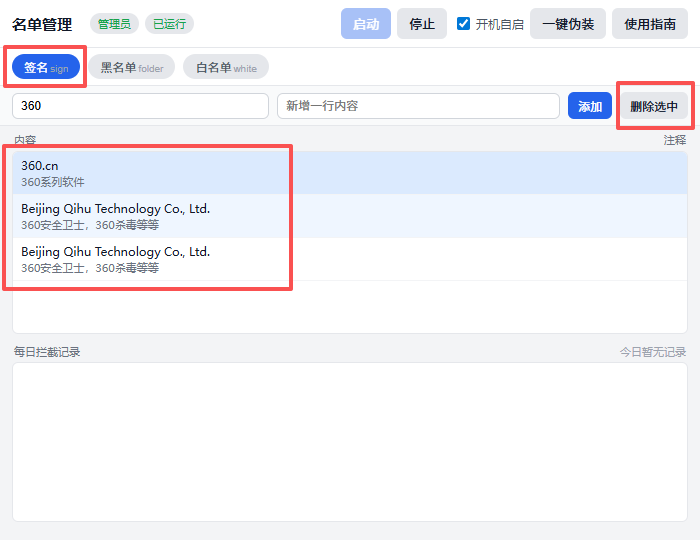
Task: Switch to the 签名 sign tab
Action: tap(46, 67)
